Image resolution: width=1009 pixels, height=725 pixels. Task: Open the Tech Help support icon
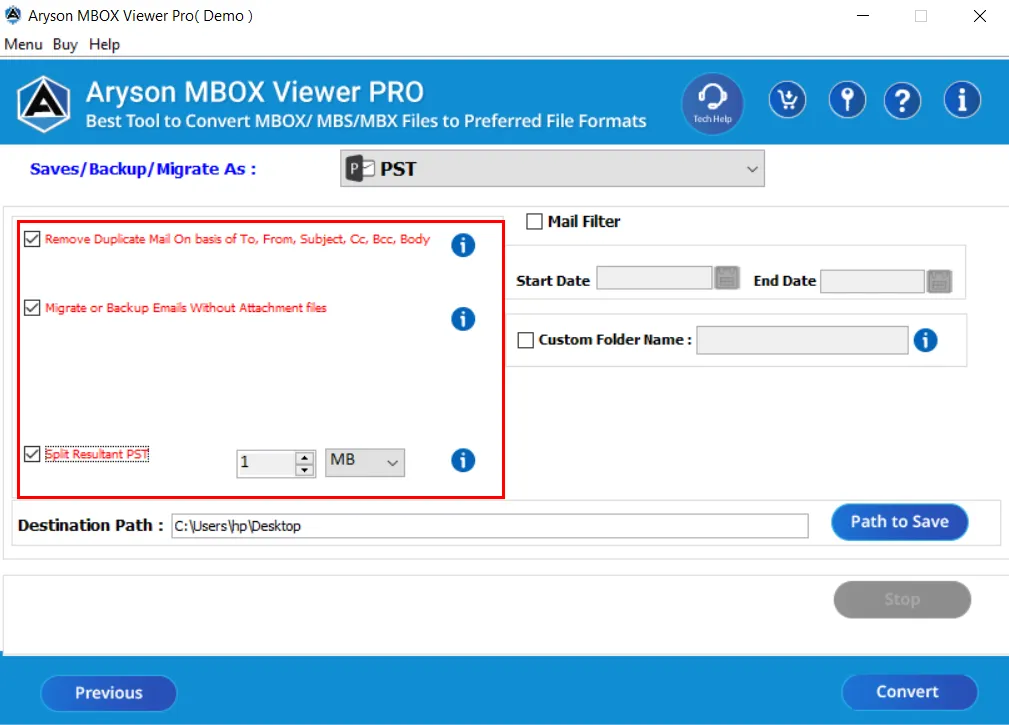click(712, 103)
